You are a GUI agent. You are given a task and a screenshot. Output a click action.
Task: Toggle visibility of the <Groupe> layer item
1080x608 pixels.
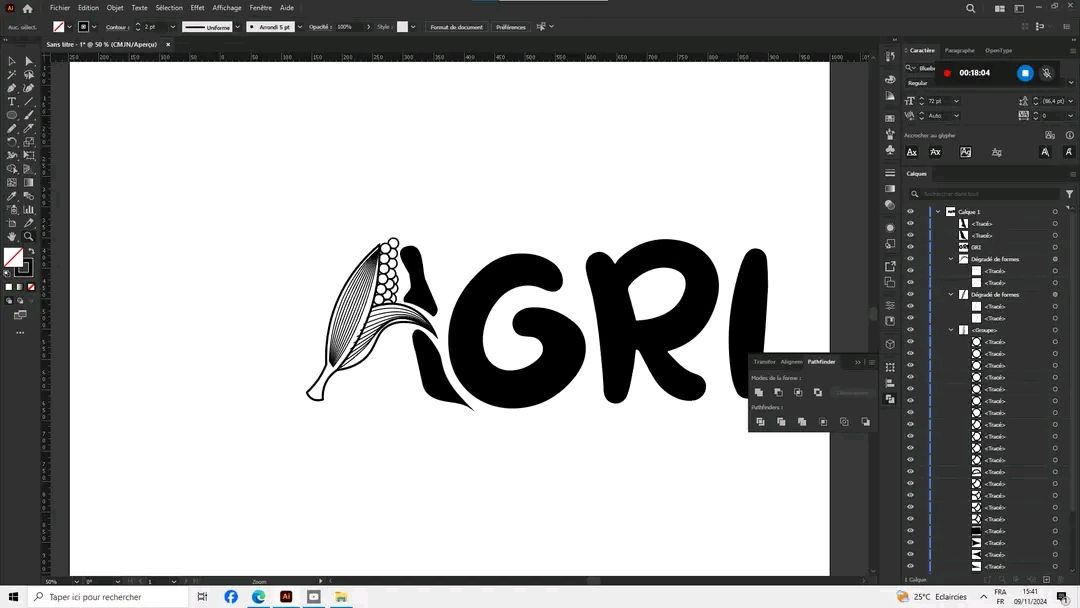click(x=910, y=330)
